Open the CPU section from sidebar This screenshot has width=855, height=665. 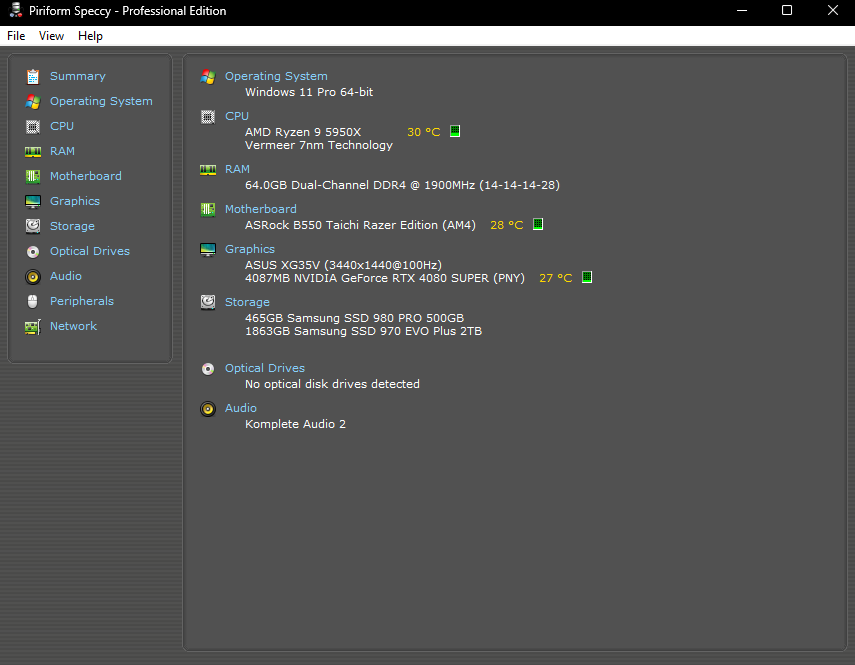pos(62,126)
